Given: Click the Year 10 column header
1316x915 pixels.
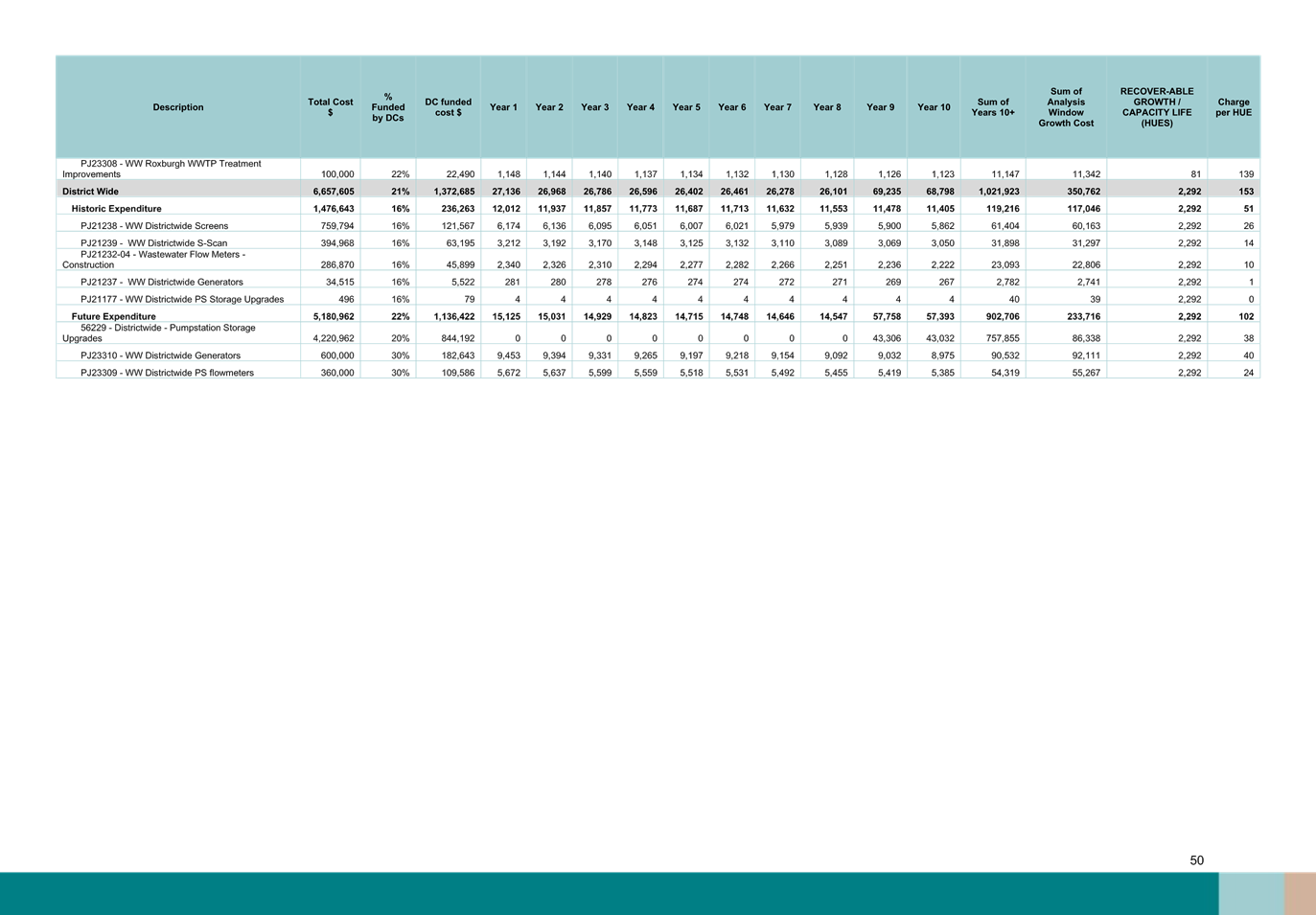Looking at the screenshot, I should tap(934, 107).
